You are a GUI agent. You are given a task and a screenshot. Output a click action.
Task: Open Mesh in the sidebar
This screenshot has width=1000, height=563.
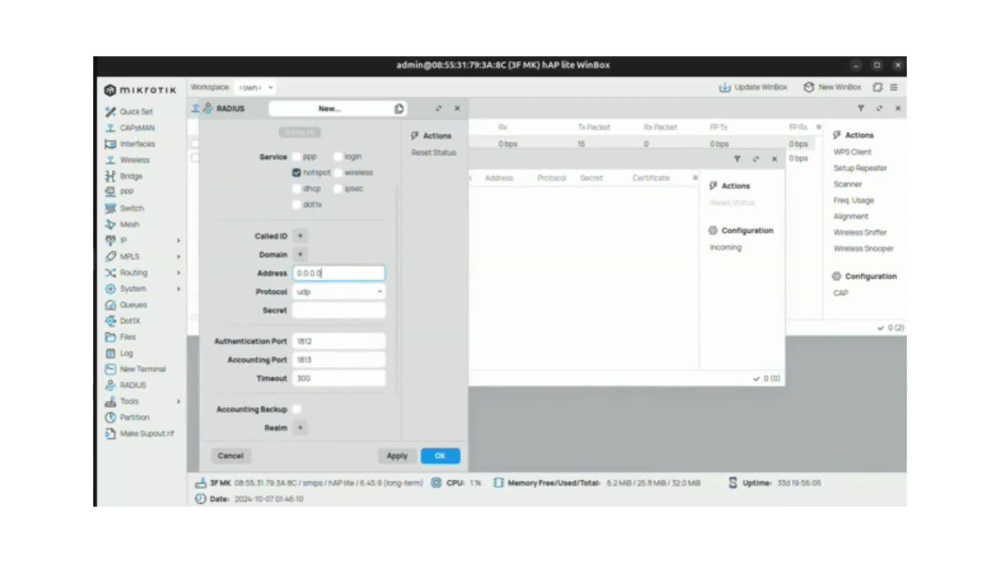click(x=122, y=224)
